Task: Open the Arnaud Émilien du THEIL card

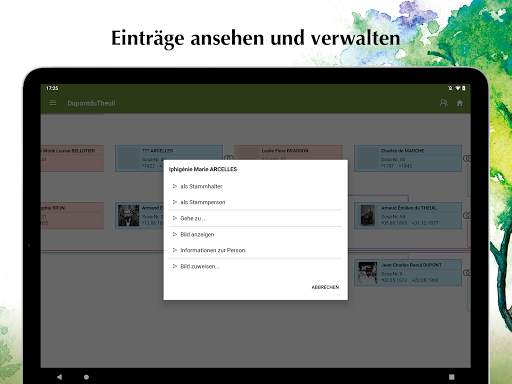Action: pos(408,216)
